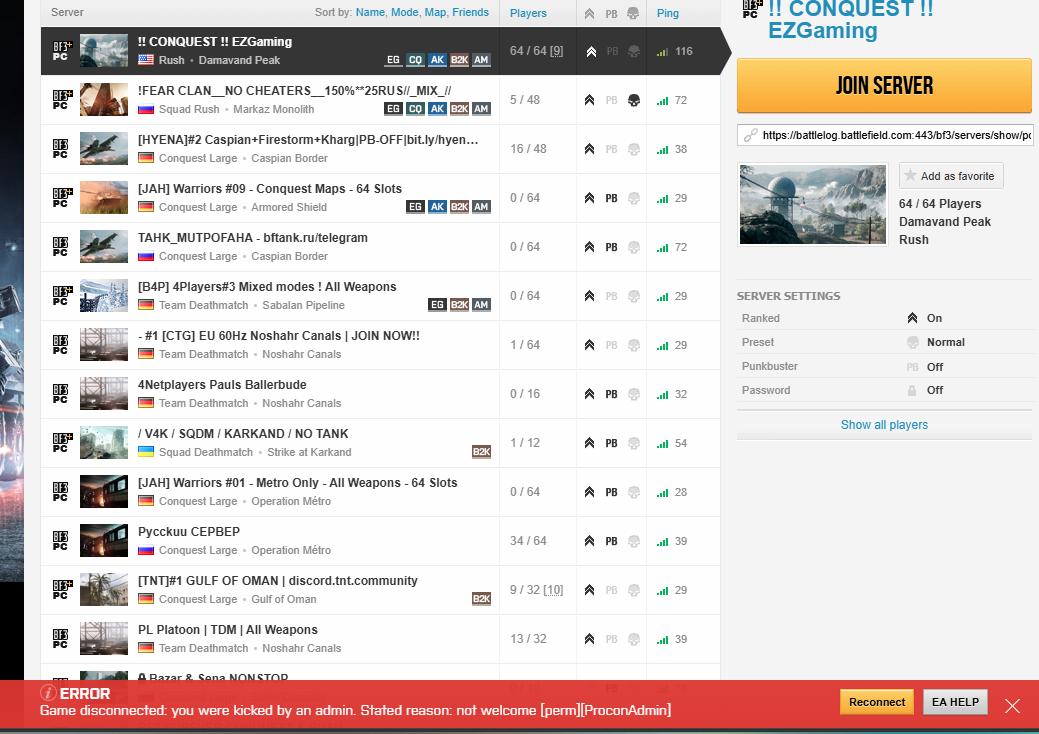Screen dimensions: 1039x734
Task: Click the US flag on EZGaming server row
Action: pos(146,60)
